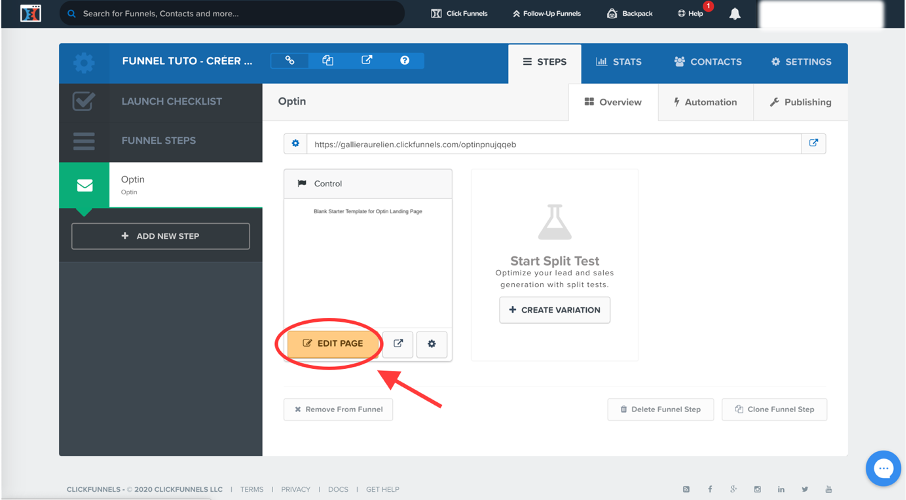Click the Funnel Steps hamburger icon

coord(84,141)
